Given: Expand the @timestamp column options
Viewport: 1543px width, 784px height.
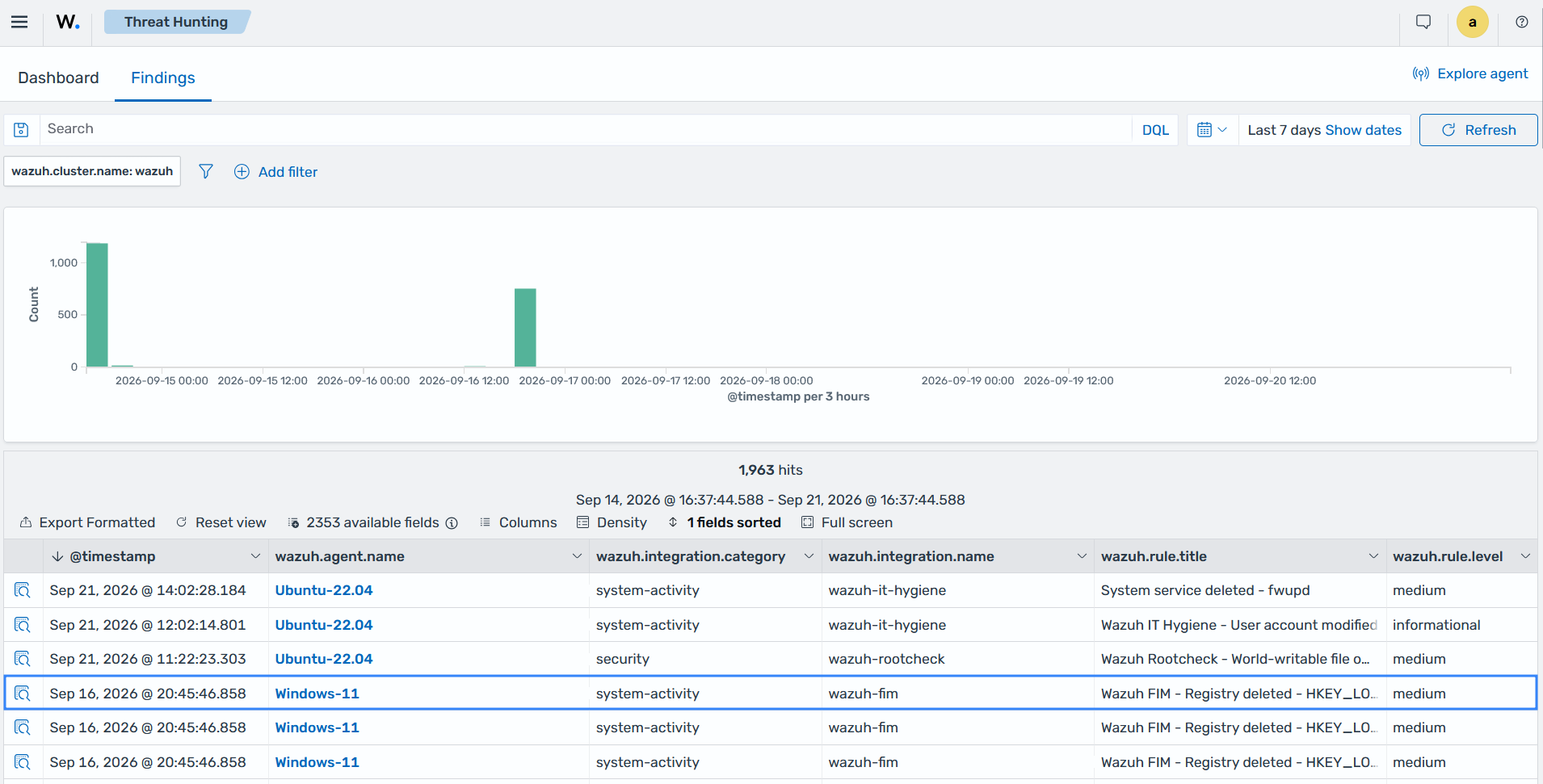Looking at the screenshot, I should 255,556.
